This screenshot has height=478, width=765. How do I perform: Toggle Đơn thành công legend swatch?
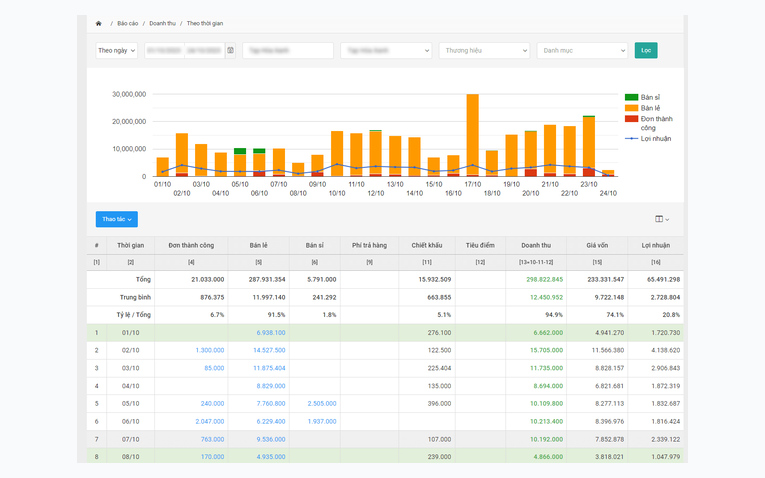tap(631, 119)
